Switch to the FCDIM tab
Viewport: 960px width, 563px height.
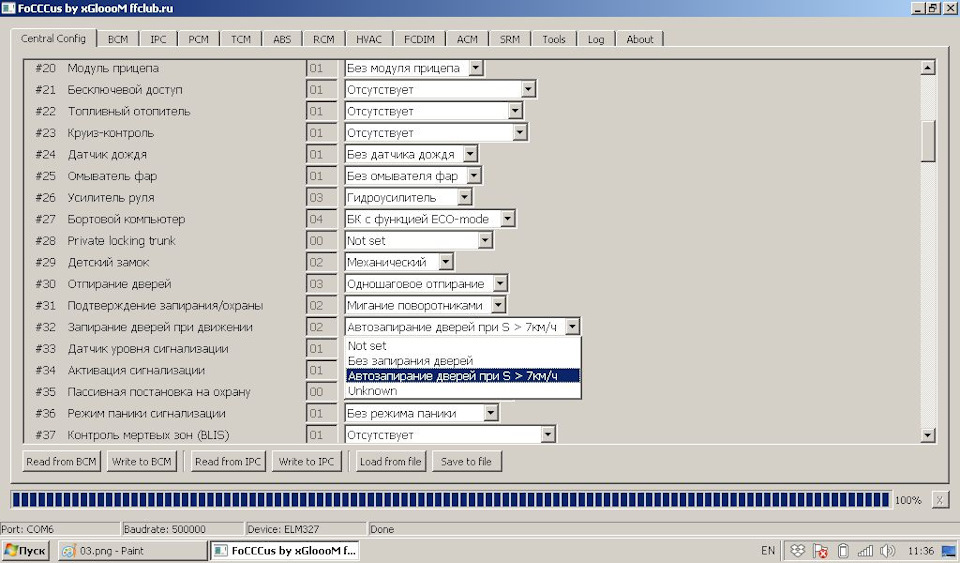[419, 39]
